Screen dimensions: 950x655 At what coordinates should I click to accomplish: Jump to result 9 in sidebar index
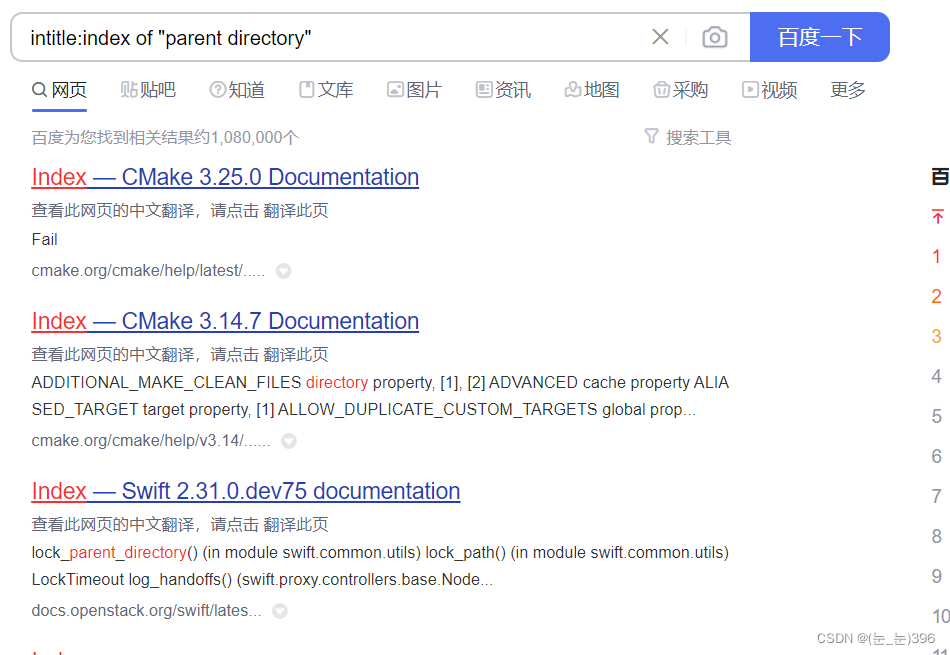pyautogui.click(x=937, y=576)
